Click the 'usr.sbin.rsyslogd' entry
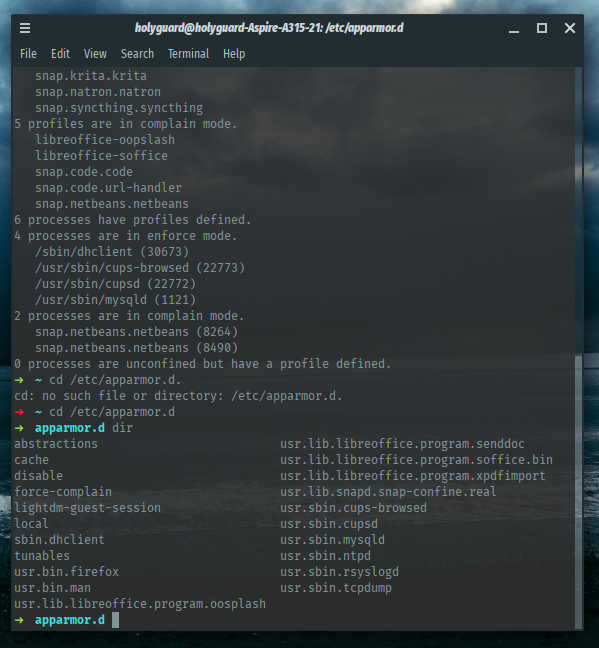Screen dimensions: 599x648 pos(339,572)
